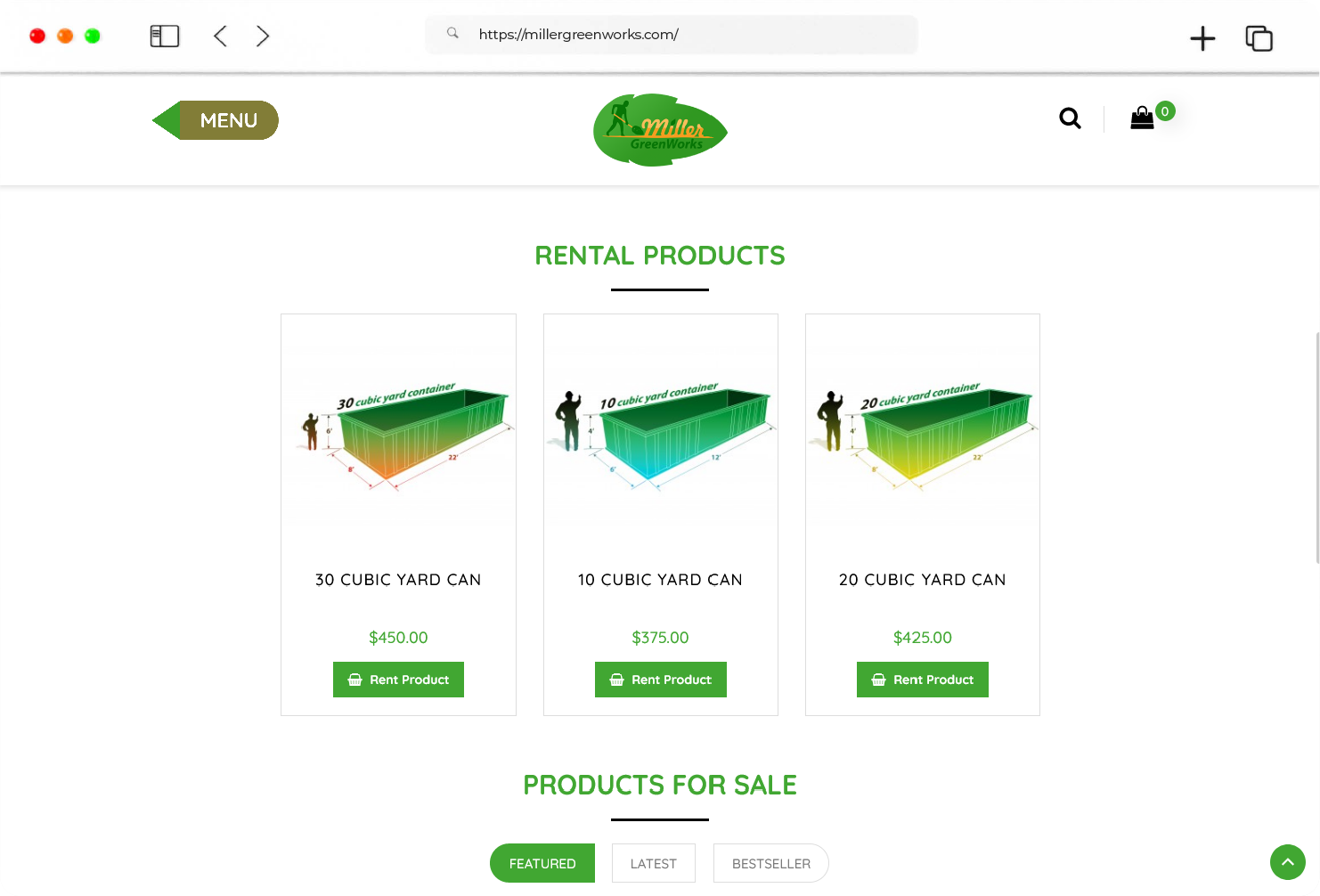Open a new tab with plus icon

pos(1202,38)
